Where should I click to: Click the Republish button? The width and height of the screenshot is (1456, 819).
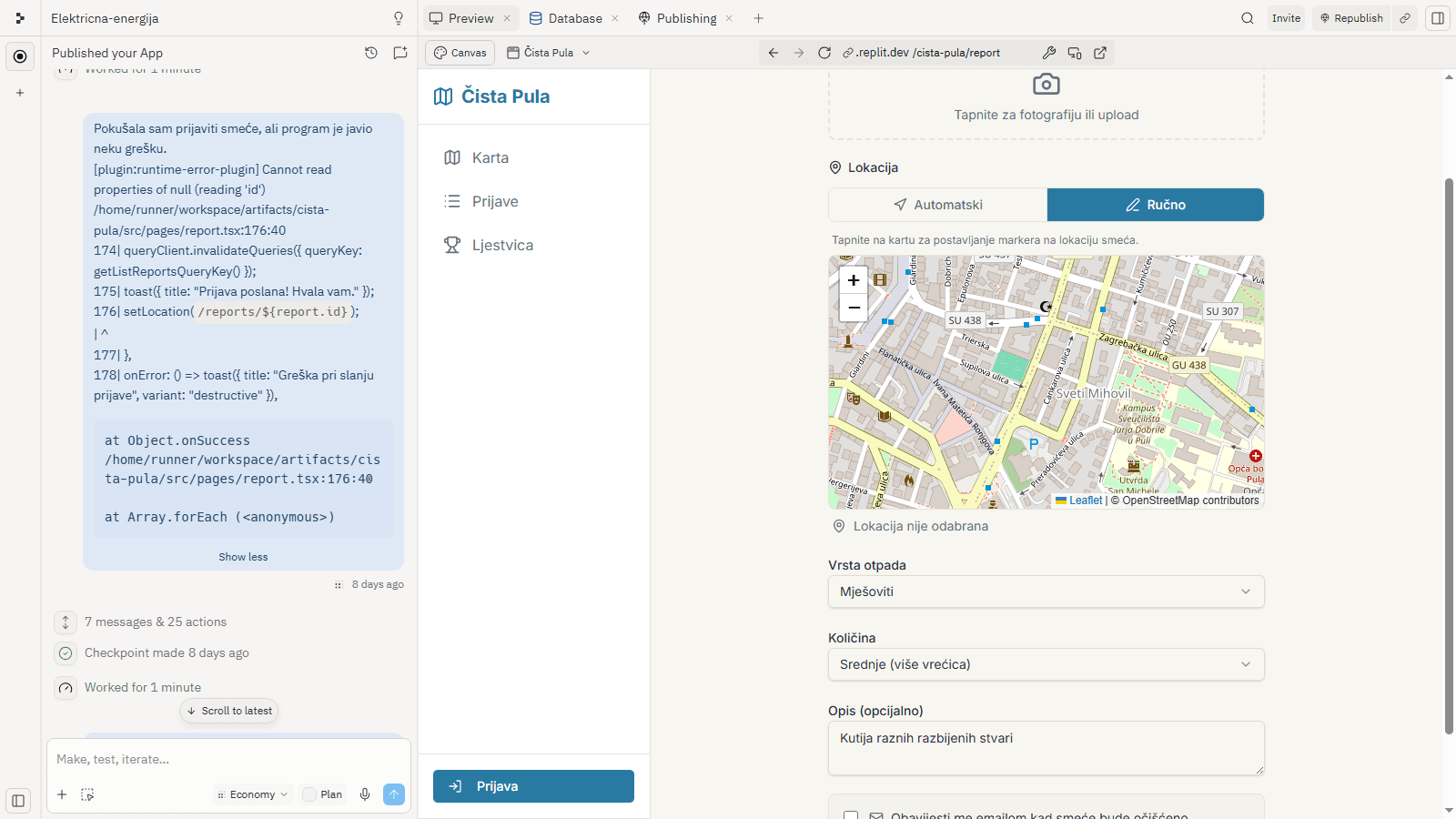pyautogui.click(x=1351, y=18)
